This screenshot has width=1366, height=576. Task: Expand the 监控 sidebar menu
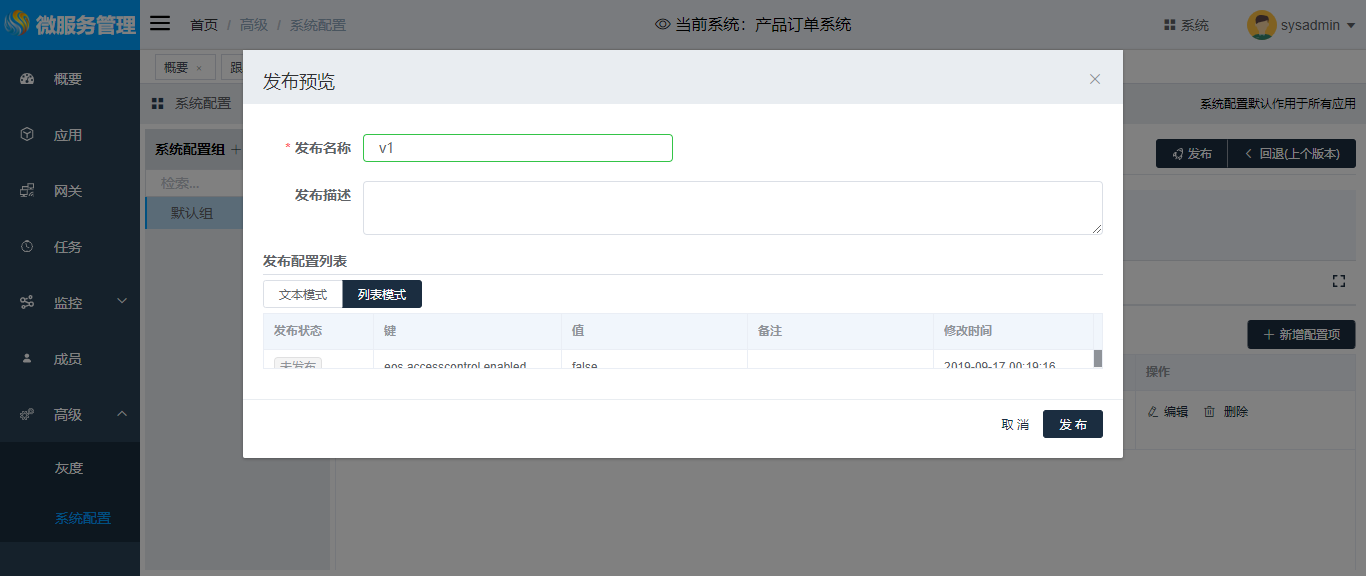tap(70, 303)
